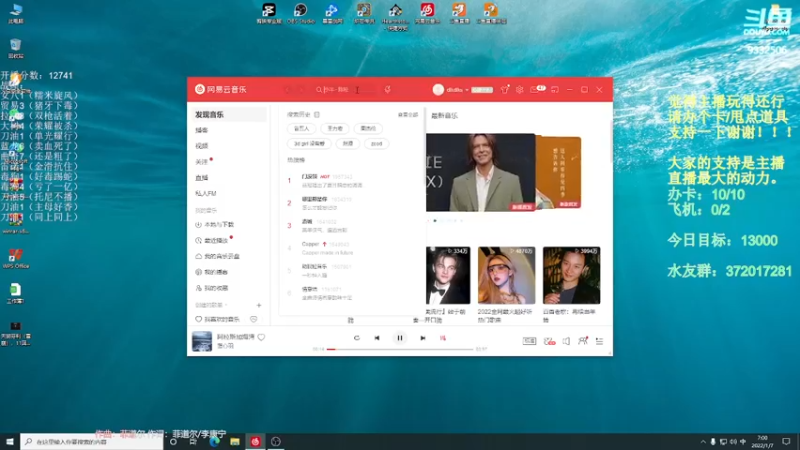Open My Favorites sidebar item

coord(228,288)
